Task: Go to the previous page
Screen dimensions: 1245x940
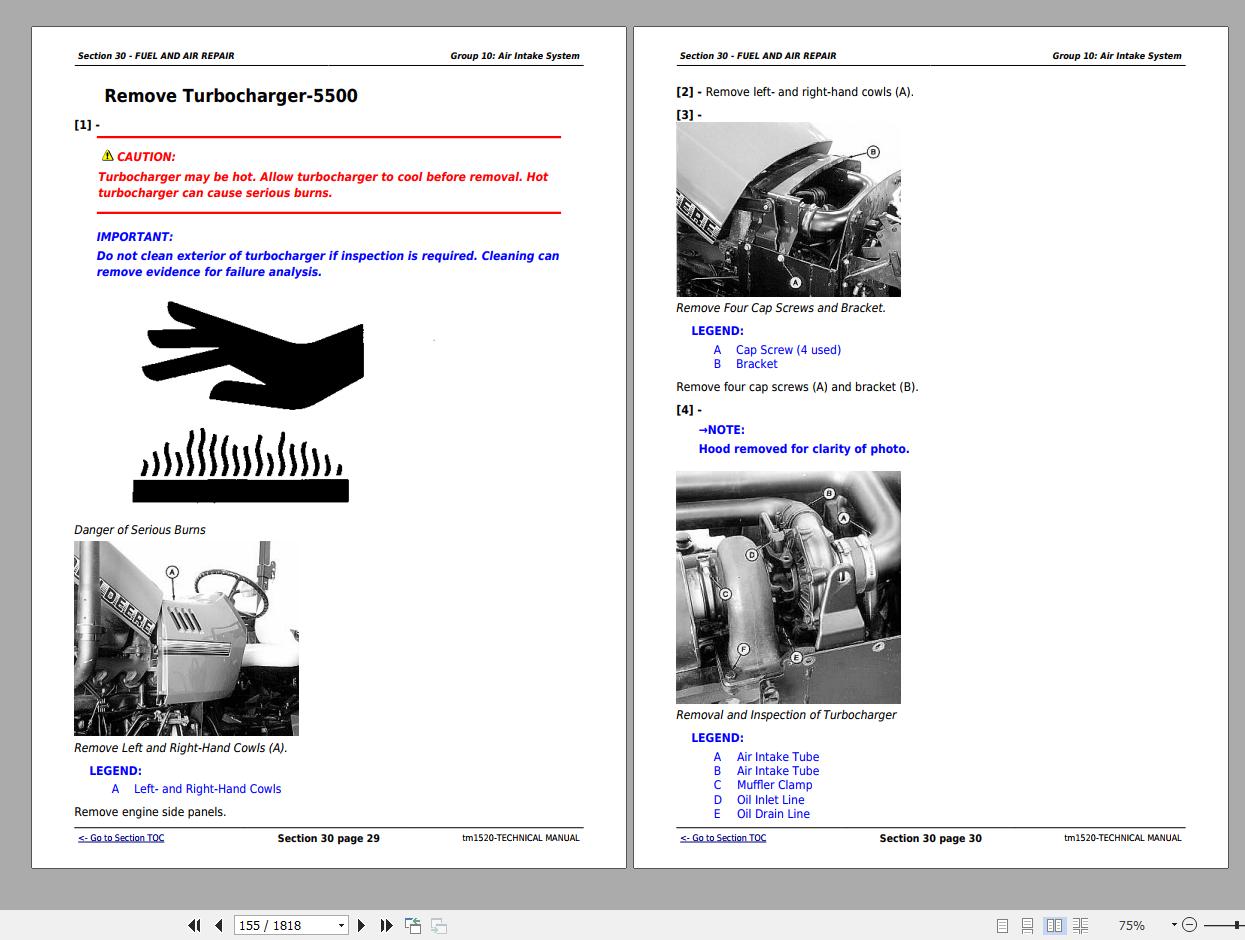Action: [218, 926]
